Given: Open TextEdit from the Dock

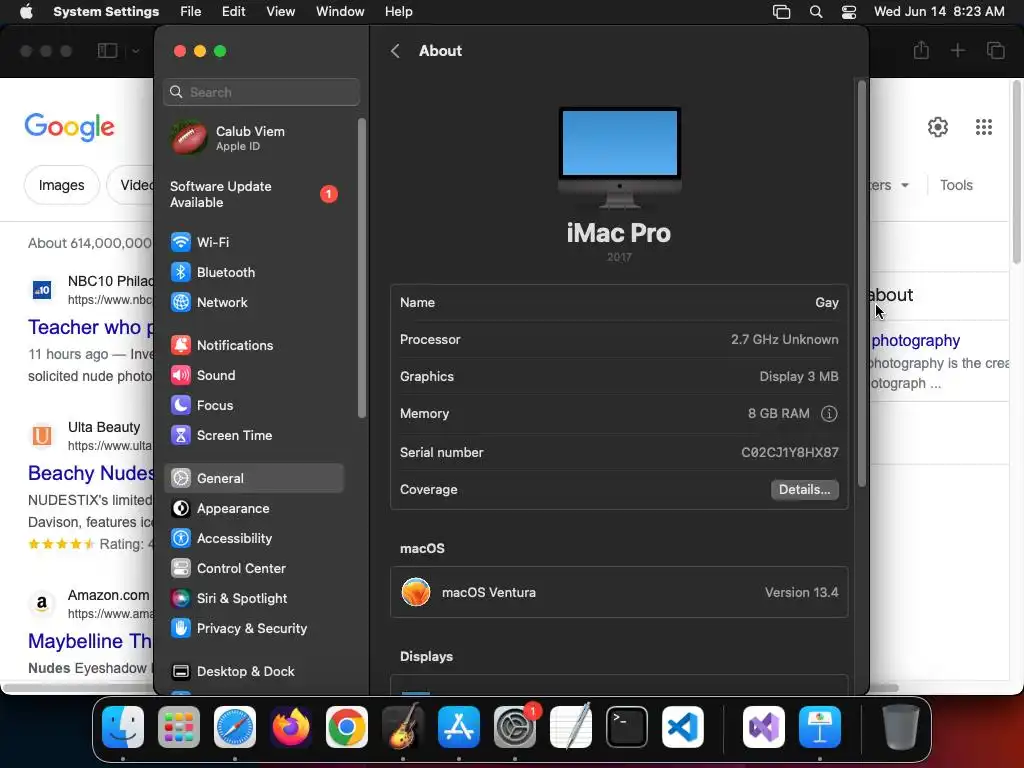Looking at the screenshot, I should click(571, 727).
